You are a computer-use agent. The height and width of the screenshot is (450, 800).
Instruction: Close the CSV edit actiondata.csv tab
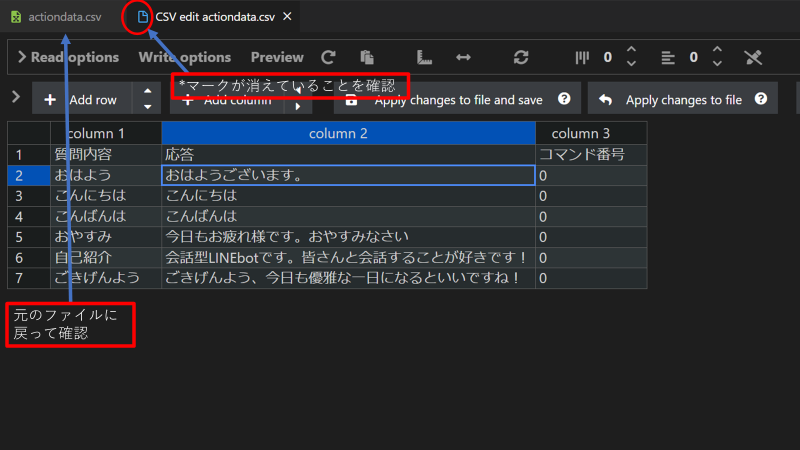(x=287, y=16)
